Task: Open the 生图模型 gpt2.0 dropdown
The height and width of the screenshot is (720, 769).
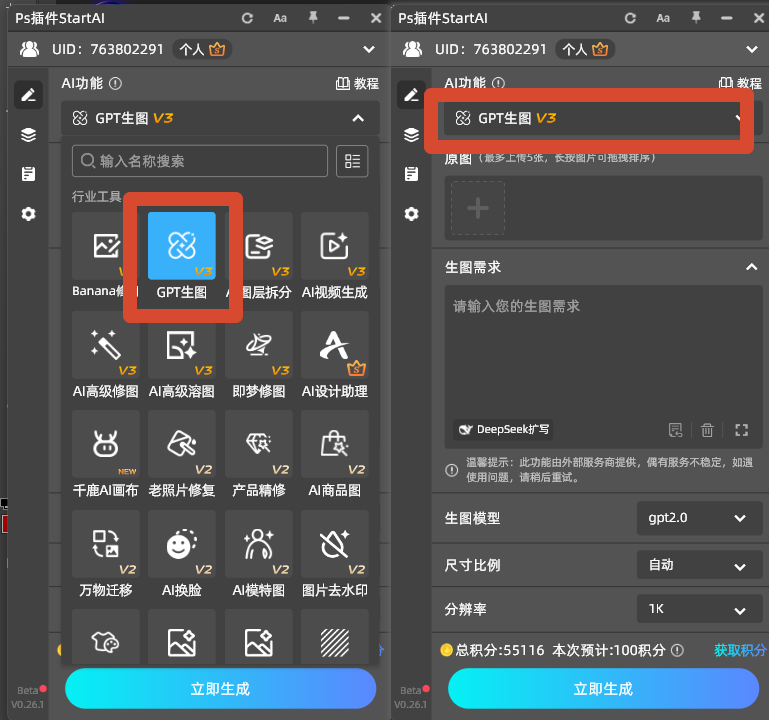Action: pyautogui.click(x=699, y=518)
